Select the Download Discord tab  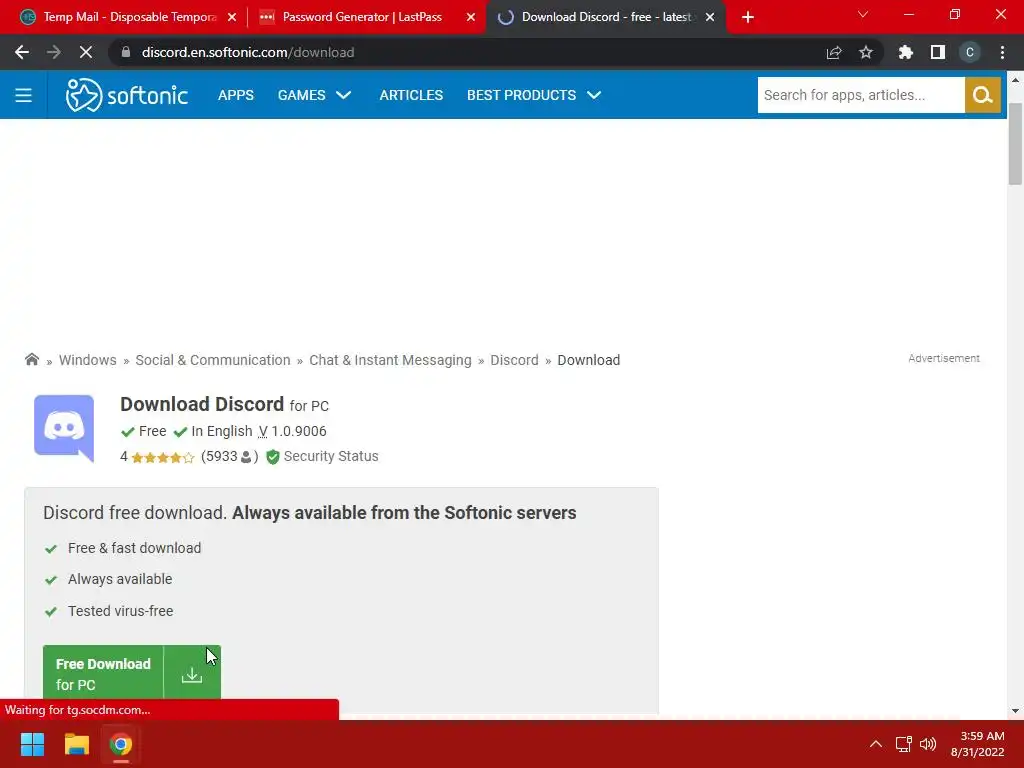[x=605, y=17]
